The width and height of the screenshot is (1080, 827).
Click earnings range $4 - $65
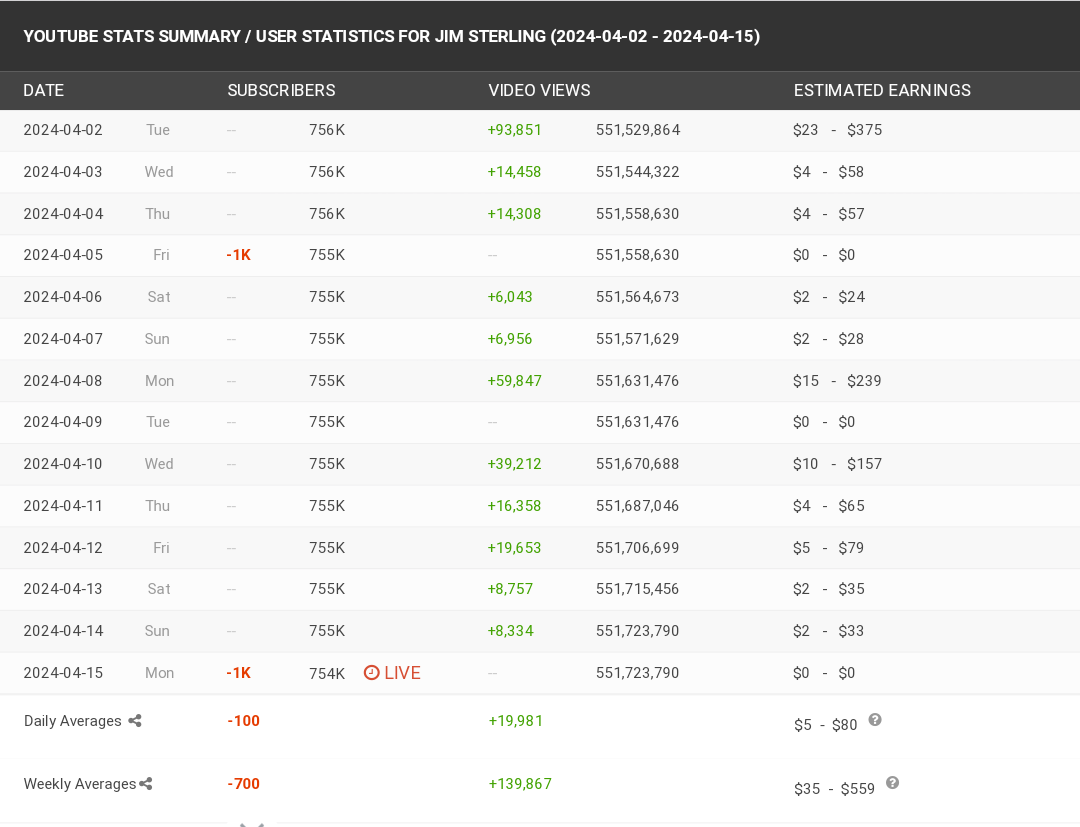(x=829, y=506)
